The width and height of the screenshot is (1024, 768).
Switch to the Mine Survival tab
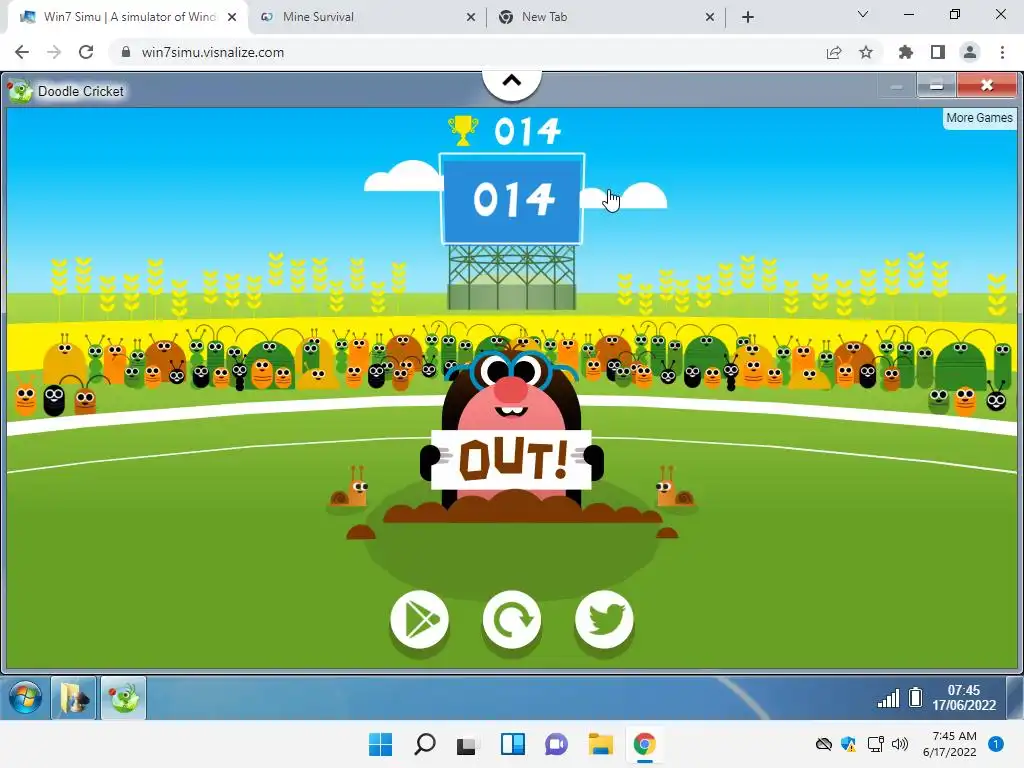[367, 17]
